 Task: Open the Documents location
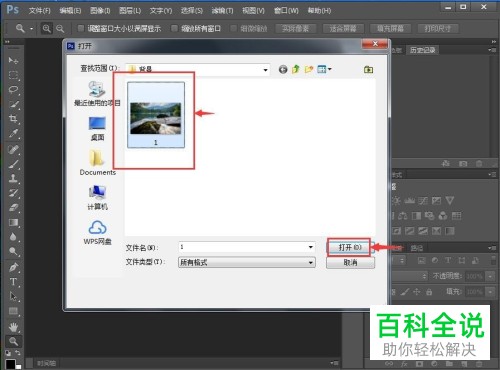pyautogui.click(x=97, y=162)
